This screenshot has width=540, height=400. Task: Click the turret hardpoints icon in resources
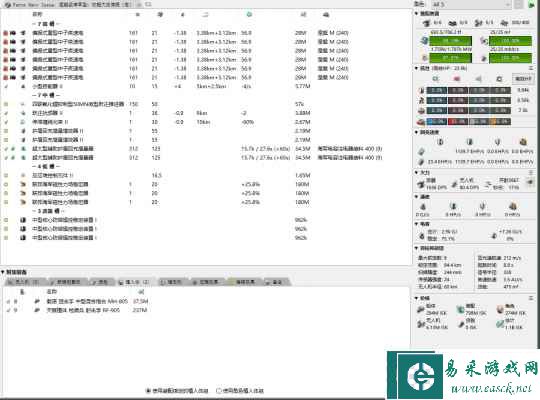point(426,23)
